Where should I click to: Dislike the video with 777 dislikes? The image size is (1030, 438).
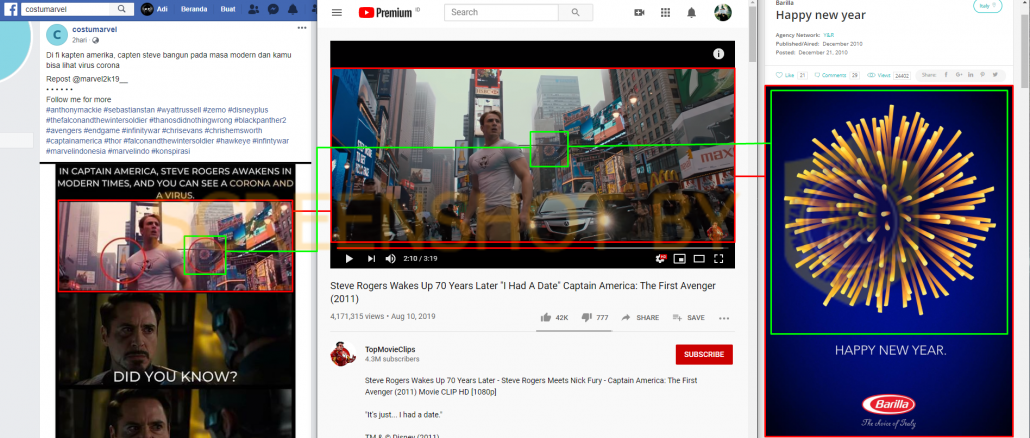pyautogui.click(x=594, y=318)
